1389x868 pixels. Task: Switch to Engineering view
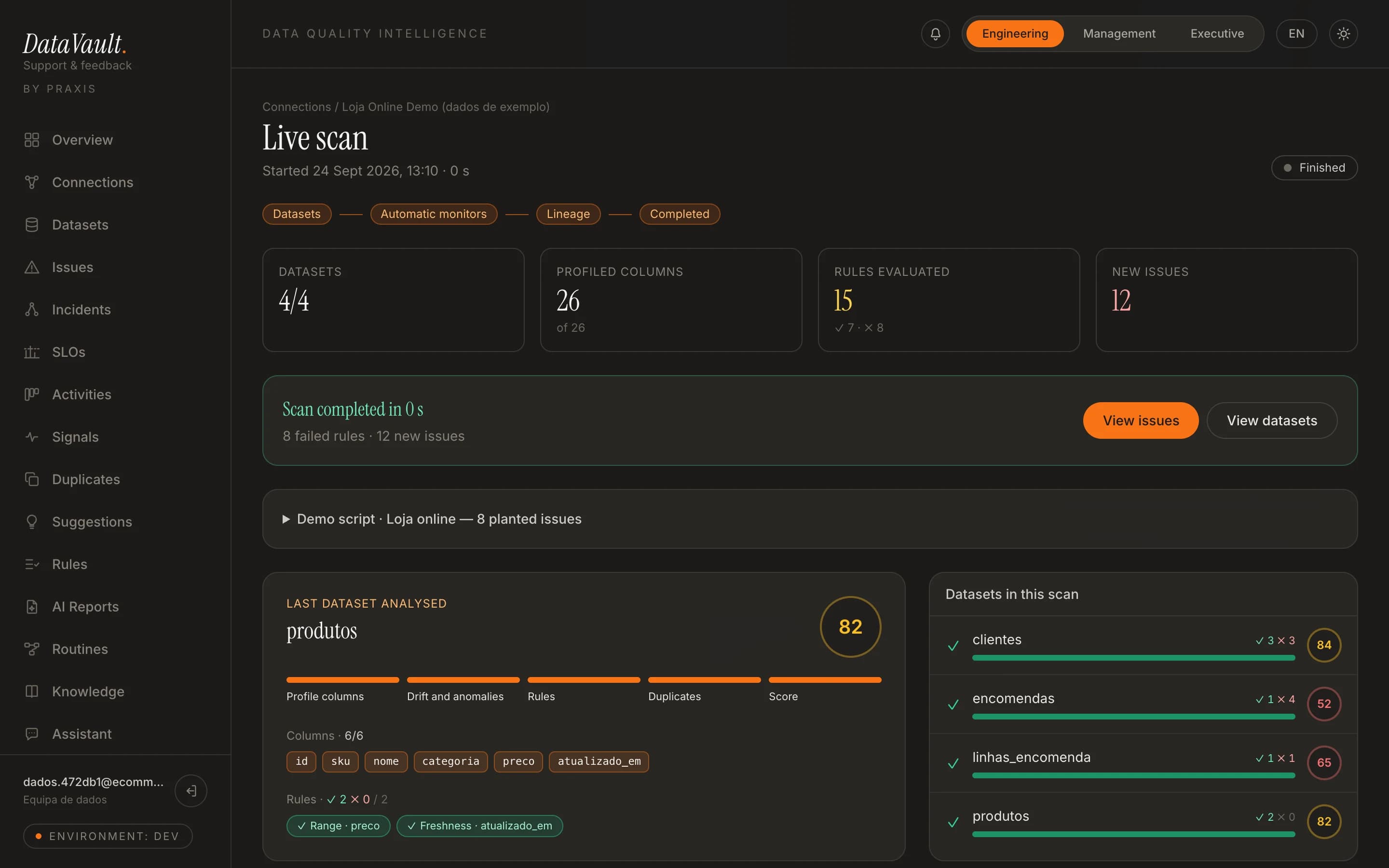click(1015, 34)
